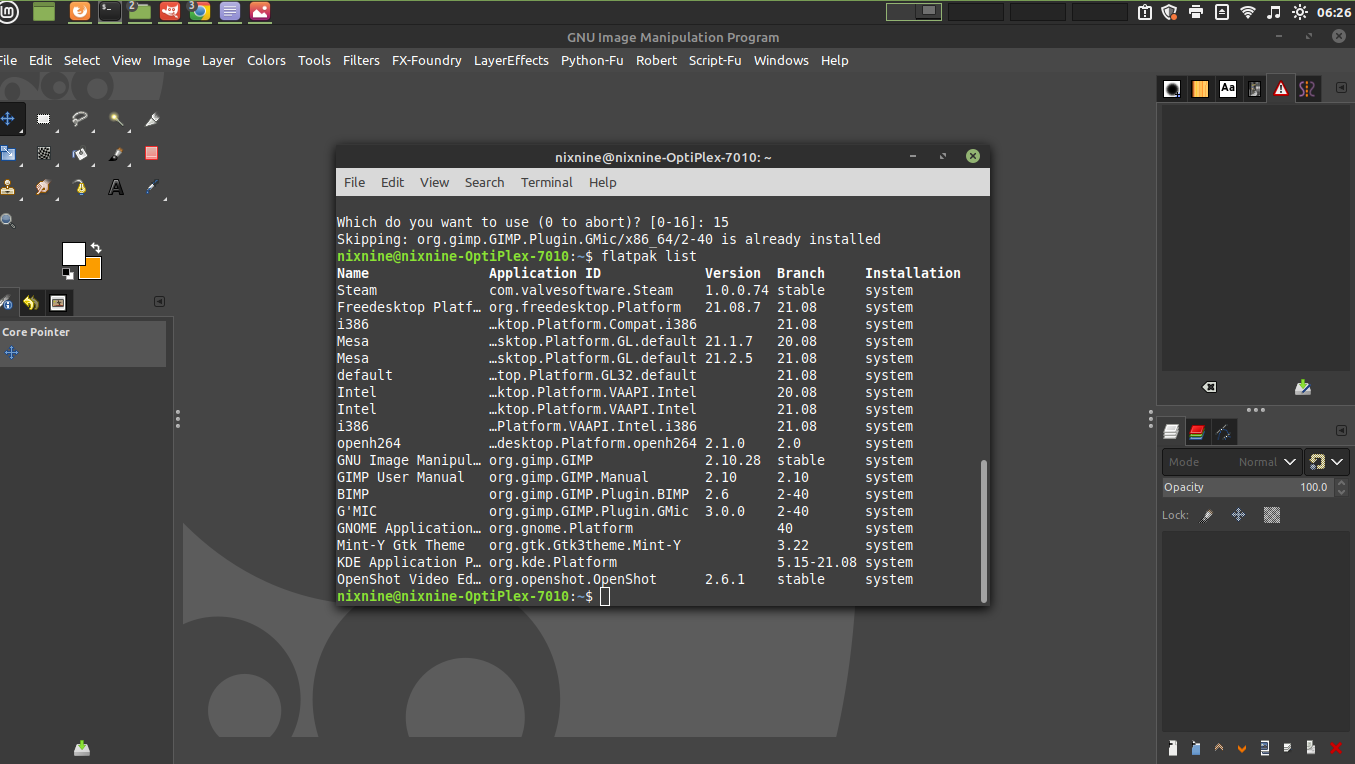Open left dock tab configuration menu
The height and width of the screenshot is (764, 1355).
click(159, 302)
